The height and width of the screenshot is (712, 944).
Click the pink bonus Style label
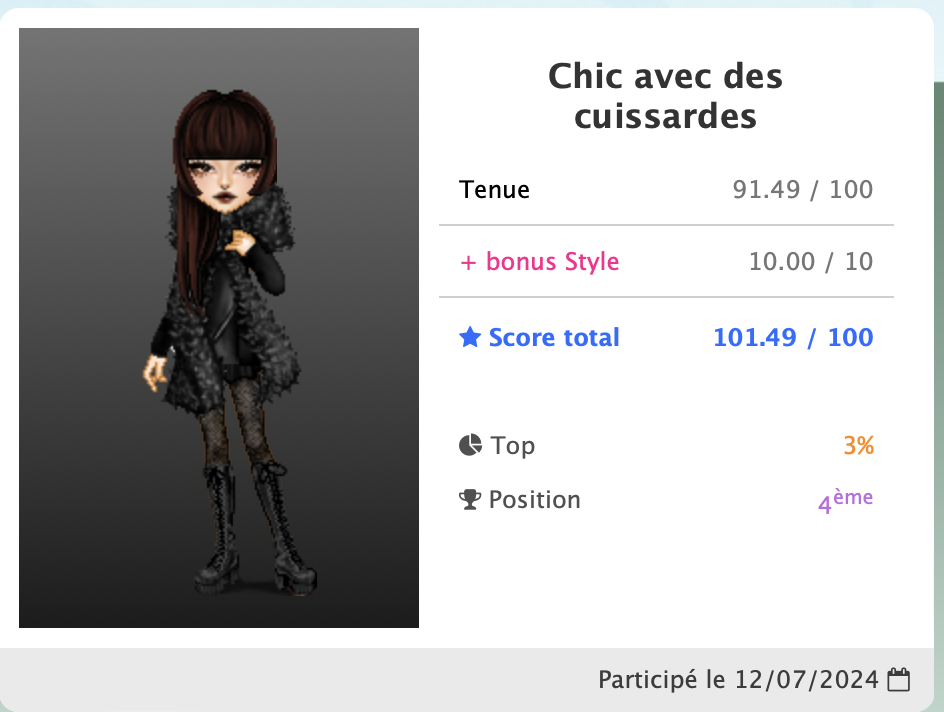[x=539, y=262]
